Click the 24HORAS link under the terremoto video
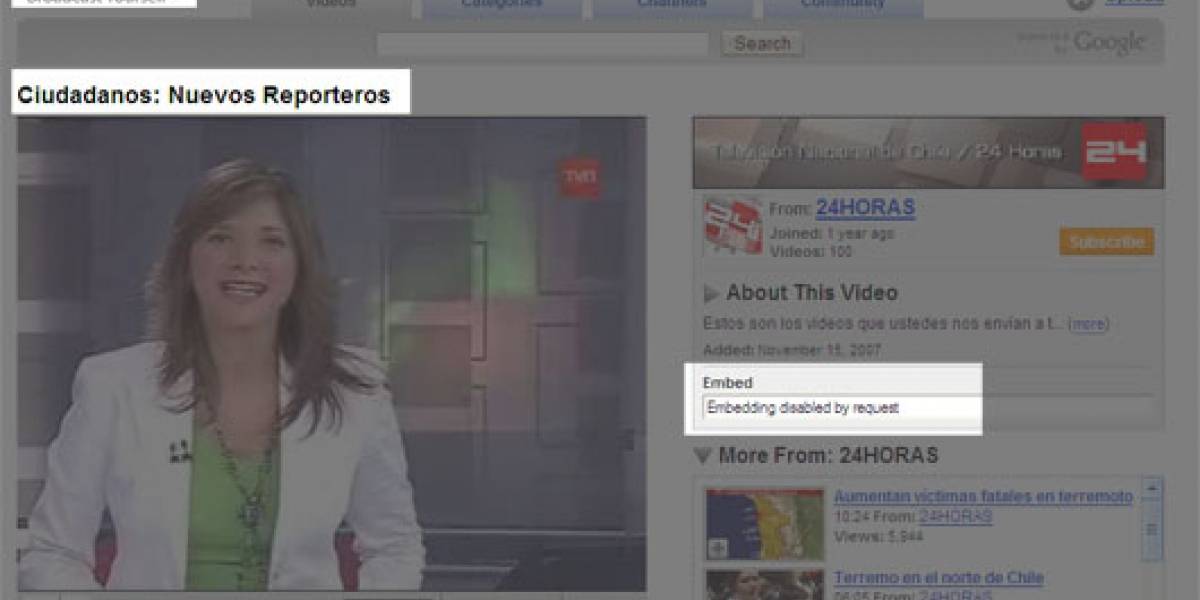This screenshot has width=1200, height=600. [955, 517]
